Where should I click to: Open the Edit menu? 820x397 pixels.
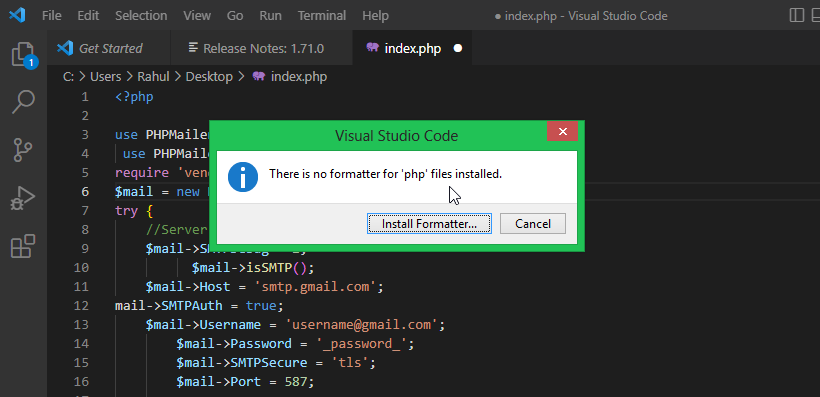pos(88,16)
